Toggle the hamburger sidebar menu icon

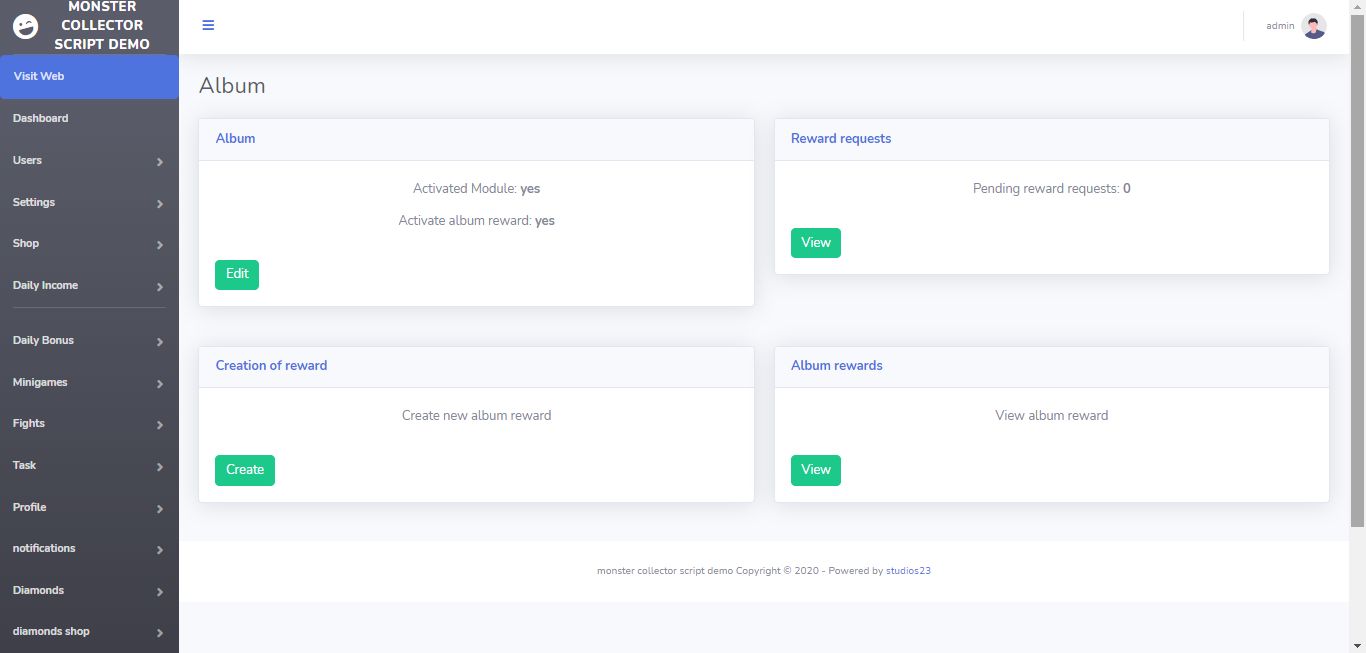tap(208, 25)
